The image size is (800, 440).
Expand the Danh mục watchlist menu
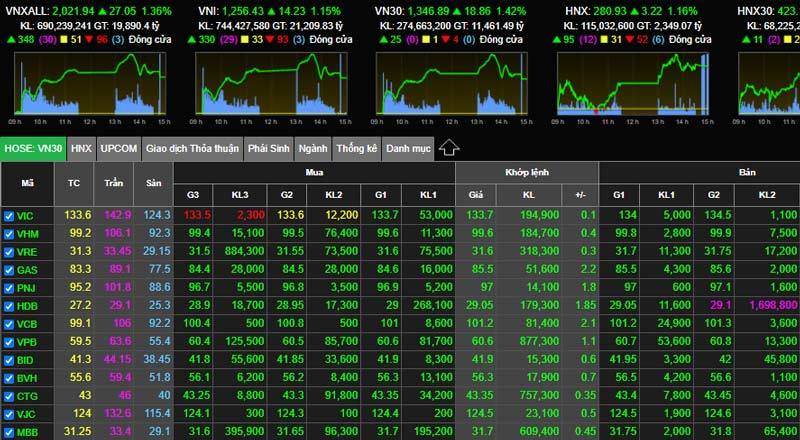(407, 148)
